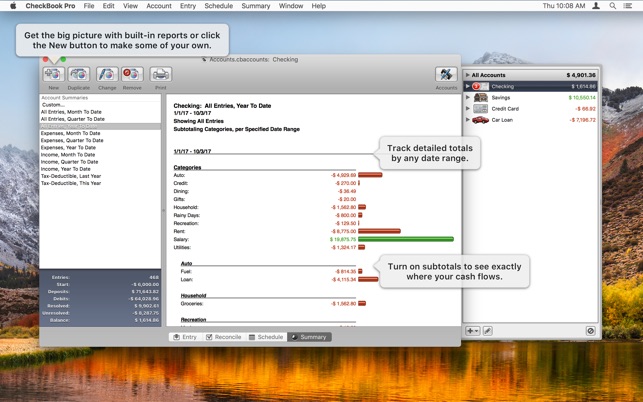Click the New report toolbar icon
The width and height of the screenshot is (643, 402).
tap(53, 74)
